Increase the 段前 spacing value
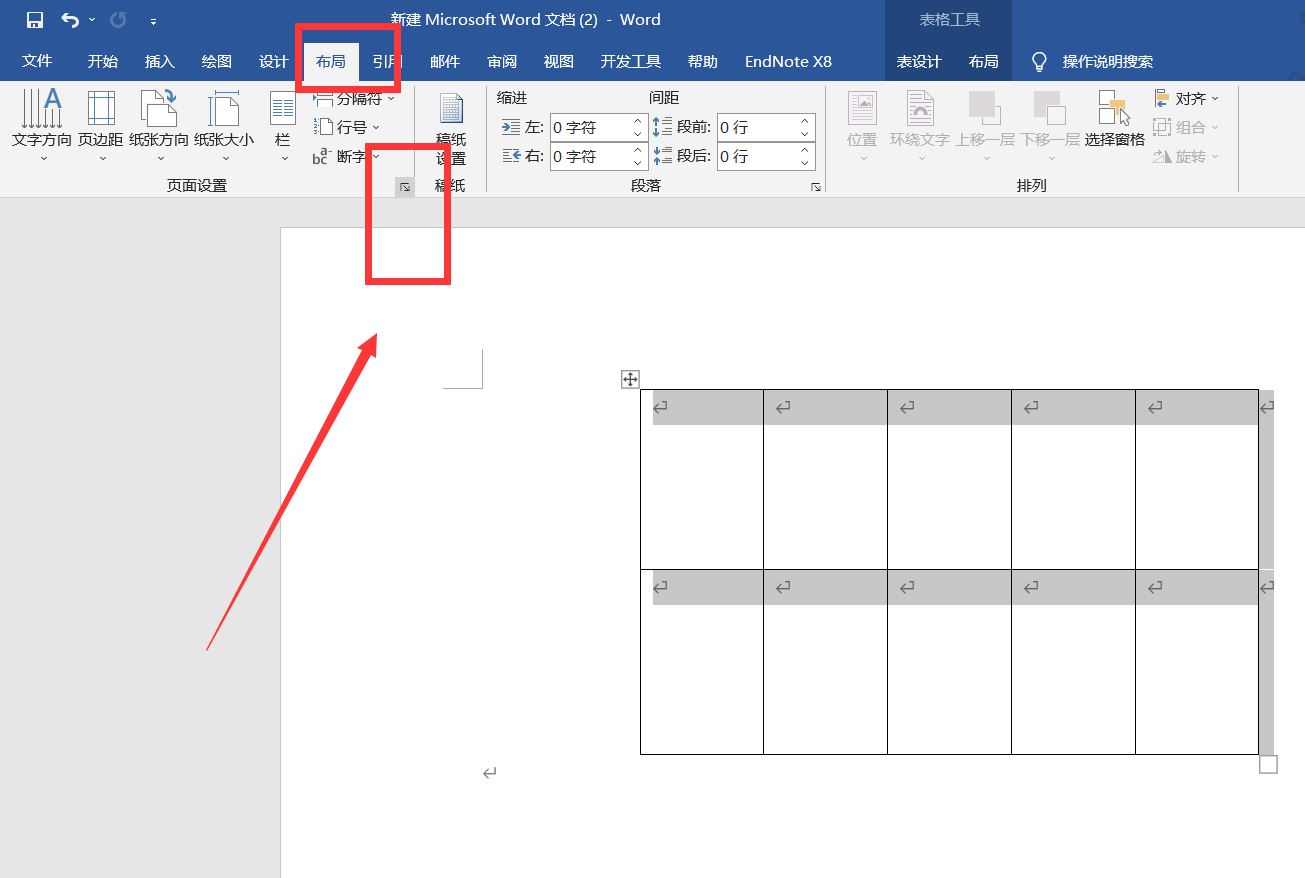The height and width of the screenshot is (878, 1305). coord(805,121)
